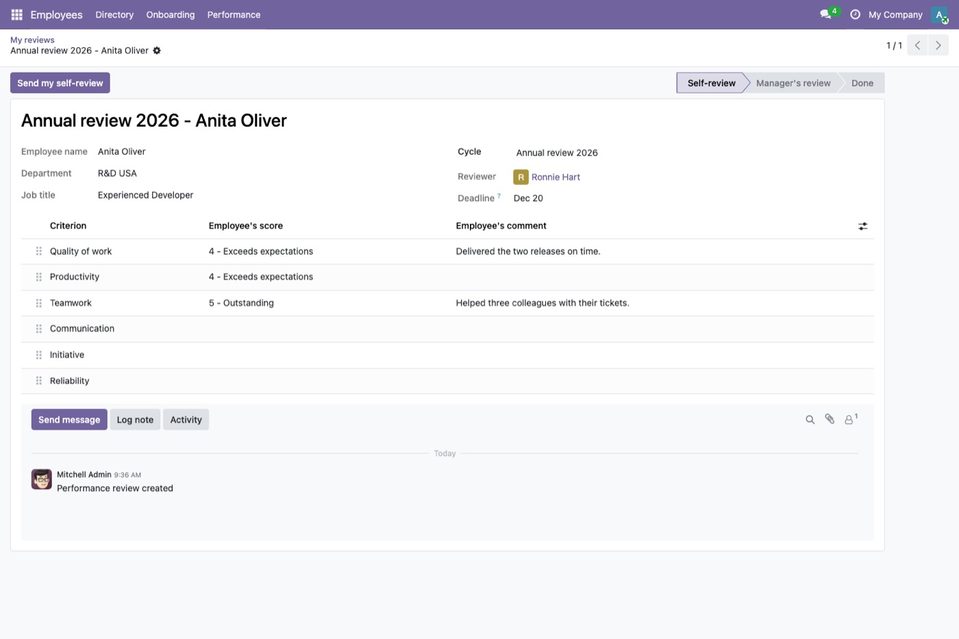Select the Manager's review stage

793,83
